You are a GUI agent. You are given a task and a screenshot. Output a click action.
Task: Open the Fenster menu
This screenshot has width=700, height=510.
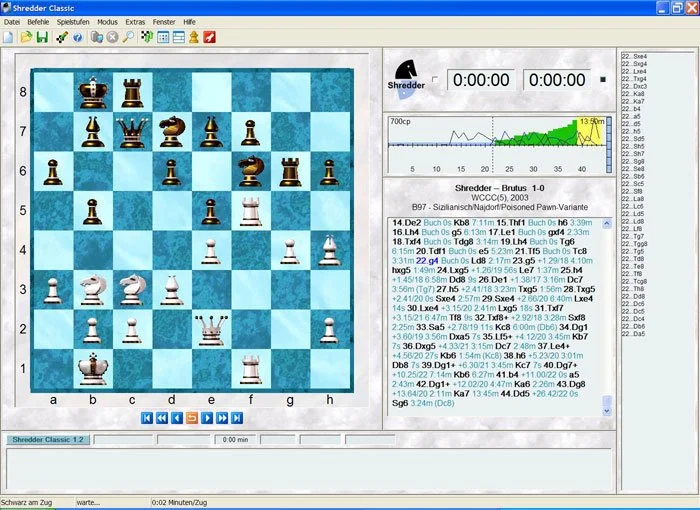[164, 22]
